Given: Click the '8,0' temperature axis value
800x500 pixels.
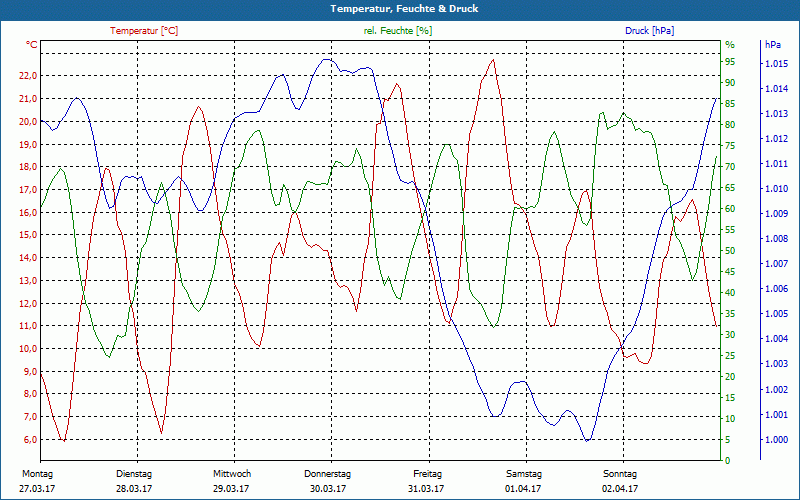Looking at the screenshot, I should coord(31,394).
